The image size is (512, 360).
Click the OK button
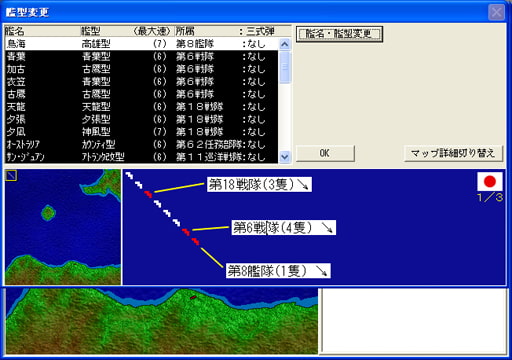click(325, 153)
